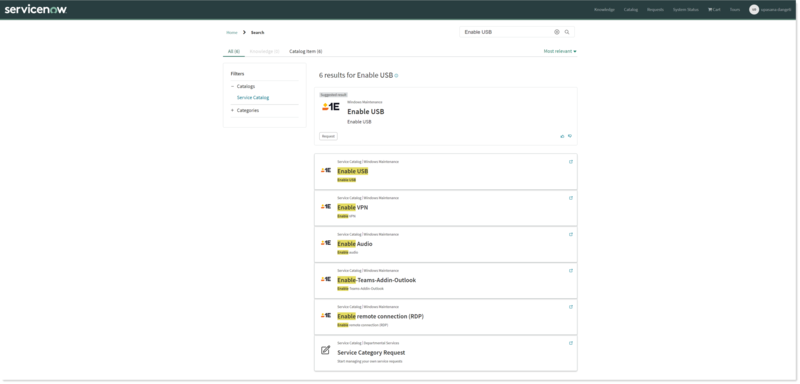Image resolution: width=800 pixels, height=384 pixels.
Task: Open Enable remote connection in new tab icon
Action: [x=571, y=307]
